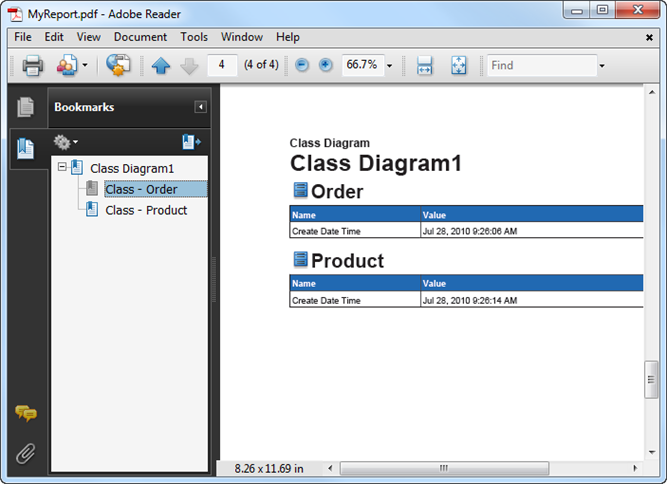Open the Collaborate icon's dropdown arrow

coord(85,65)
